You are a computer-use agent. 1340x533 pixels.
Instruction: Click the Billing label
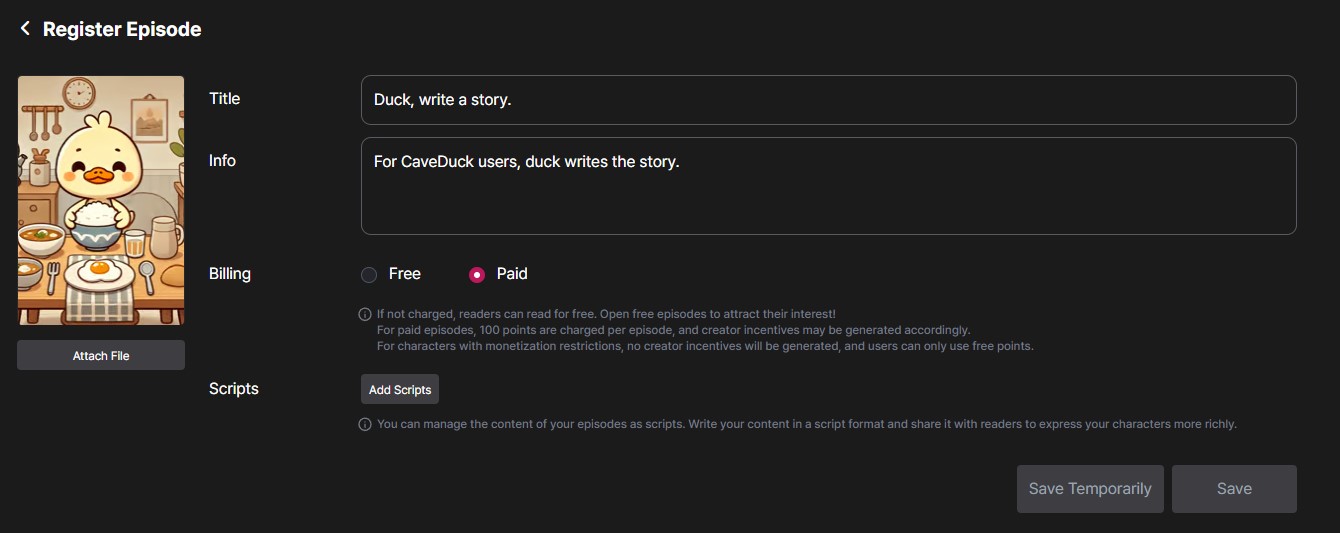[230, 273]
